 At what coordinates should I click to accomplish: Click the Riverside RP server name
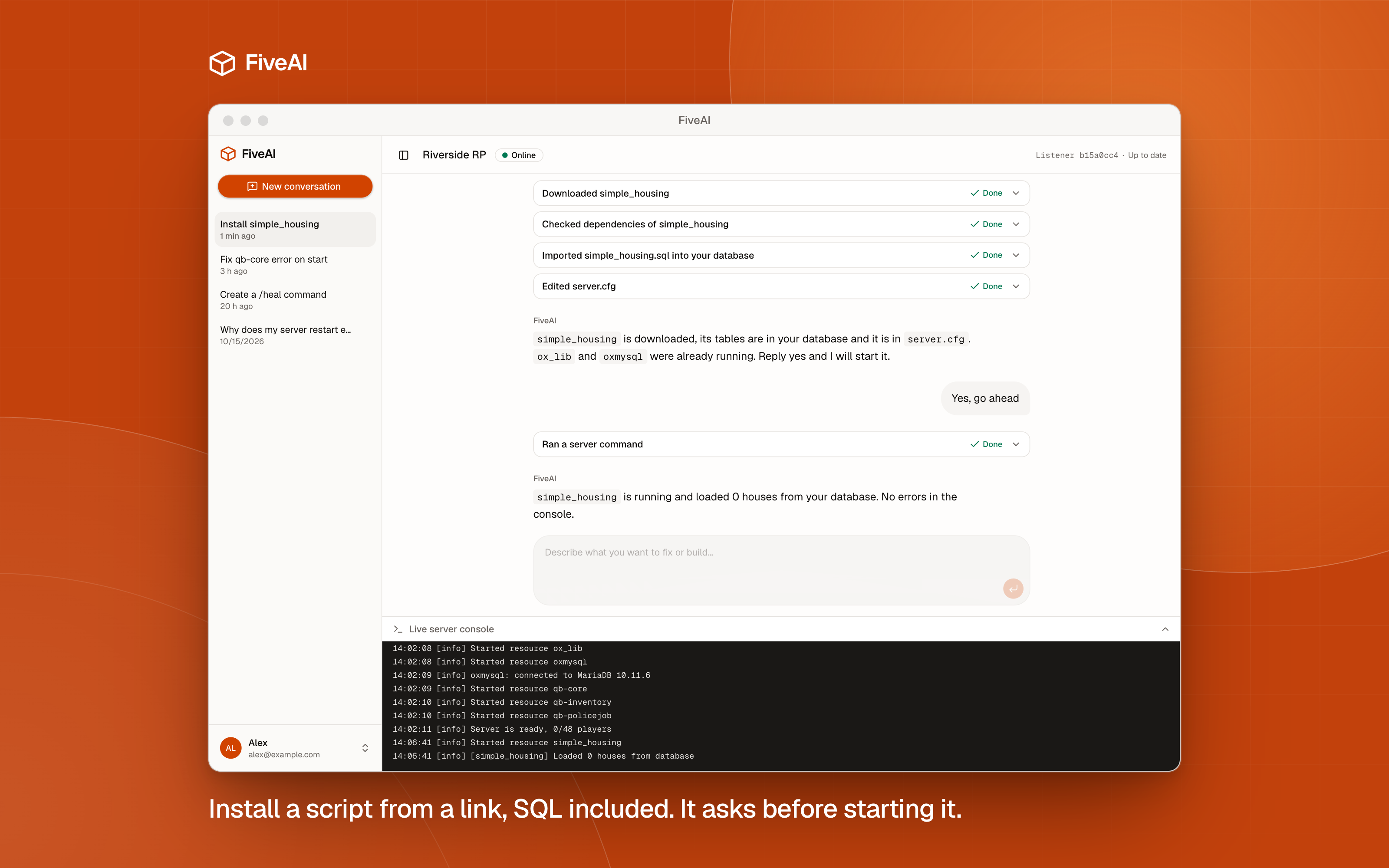pos(454,155)
